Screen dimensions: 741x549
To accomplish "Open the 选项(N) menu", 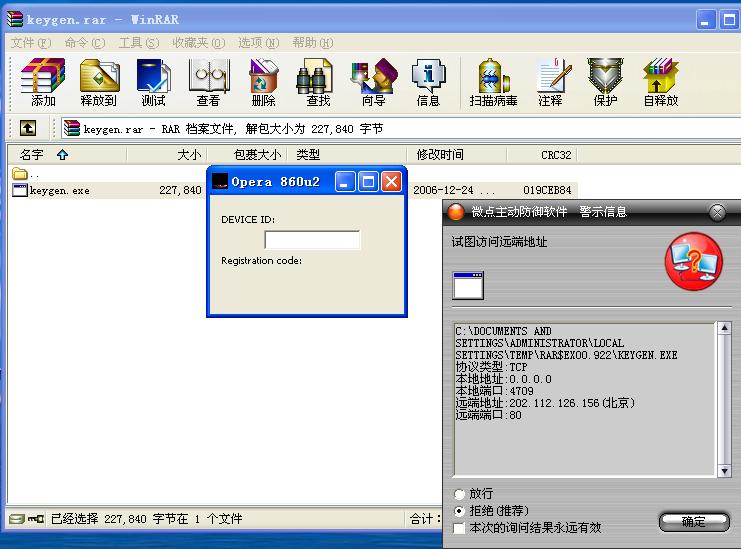I will pyautogui.click(x=258, y=43).
